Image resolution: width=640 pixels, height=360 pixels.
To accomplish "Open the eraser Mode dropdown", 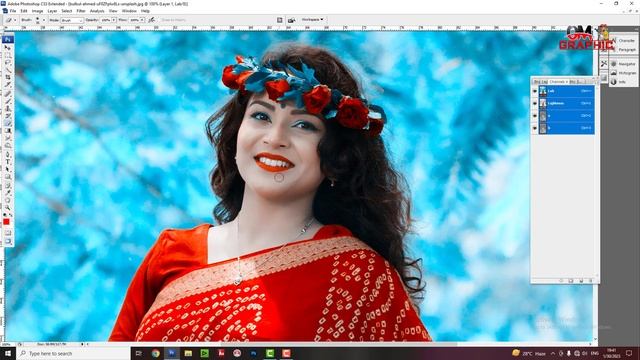I will pyautogui.click(x=72, y=20).
